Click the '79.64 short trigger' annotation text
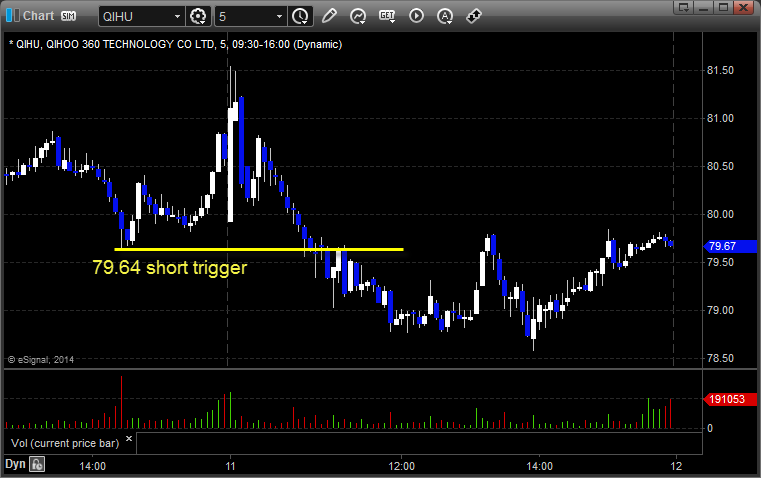761x478 pixels. [x=169, y=268]
